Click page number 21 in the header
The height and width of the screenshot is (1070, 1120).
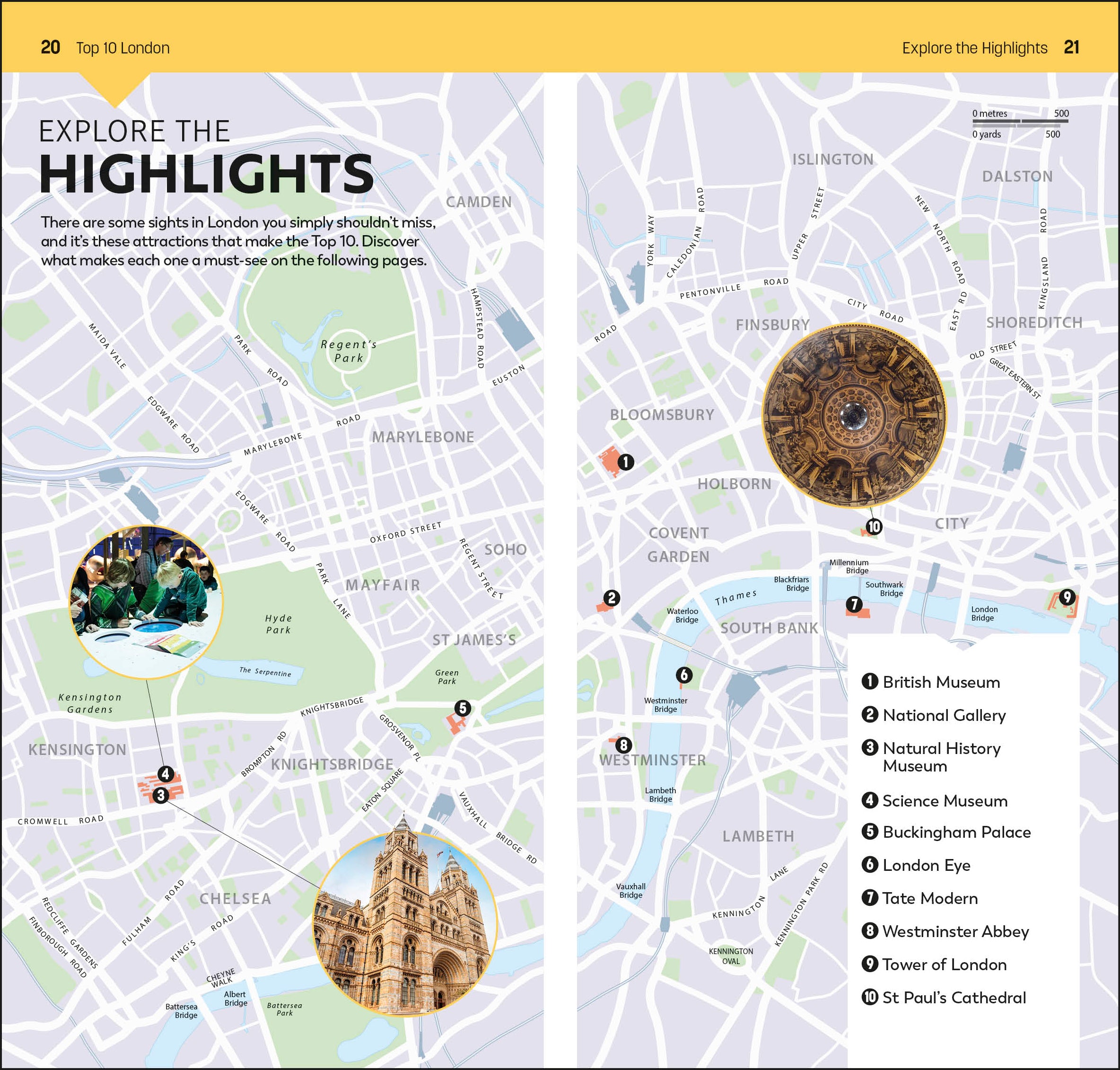click(x=1072, y=47)
